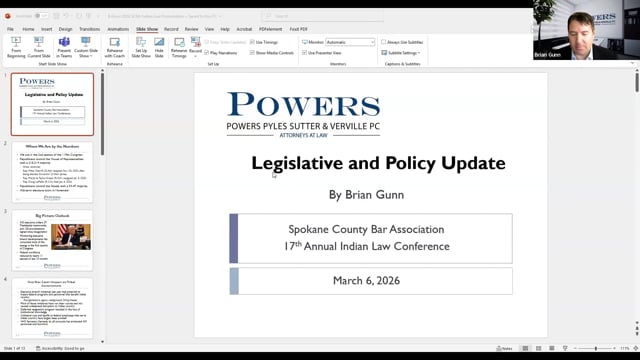Image resolution: width=640 pixels, height=360 pixels.
Task: Open Custom Slide Show dropdown
Action: (86, 47)
